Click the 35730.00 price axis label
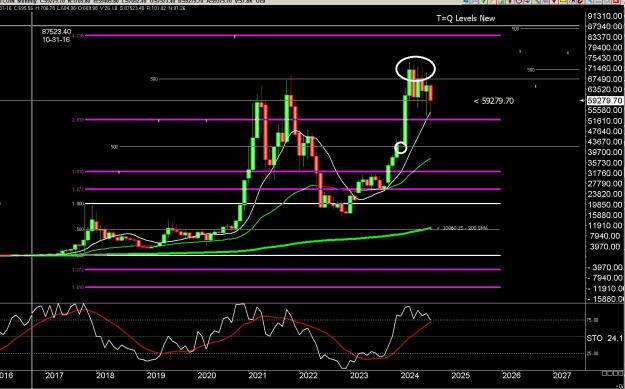Viewport: 625px width, 389px height. click(x=605, y=163)
